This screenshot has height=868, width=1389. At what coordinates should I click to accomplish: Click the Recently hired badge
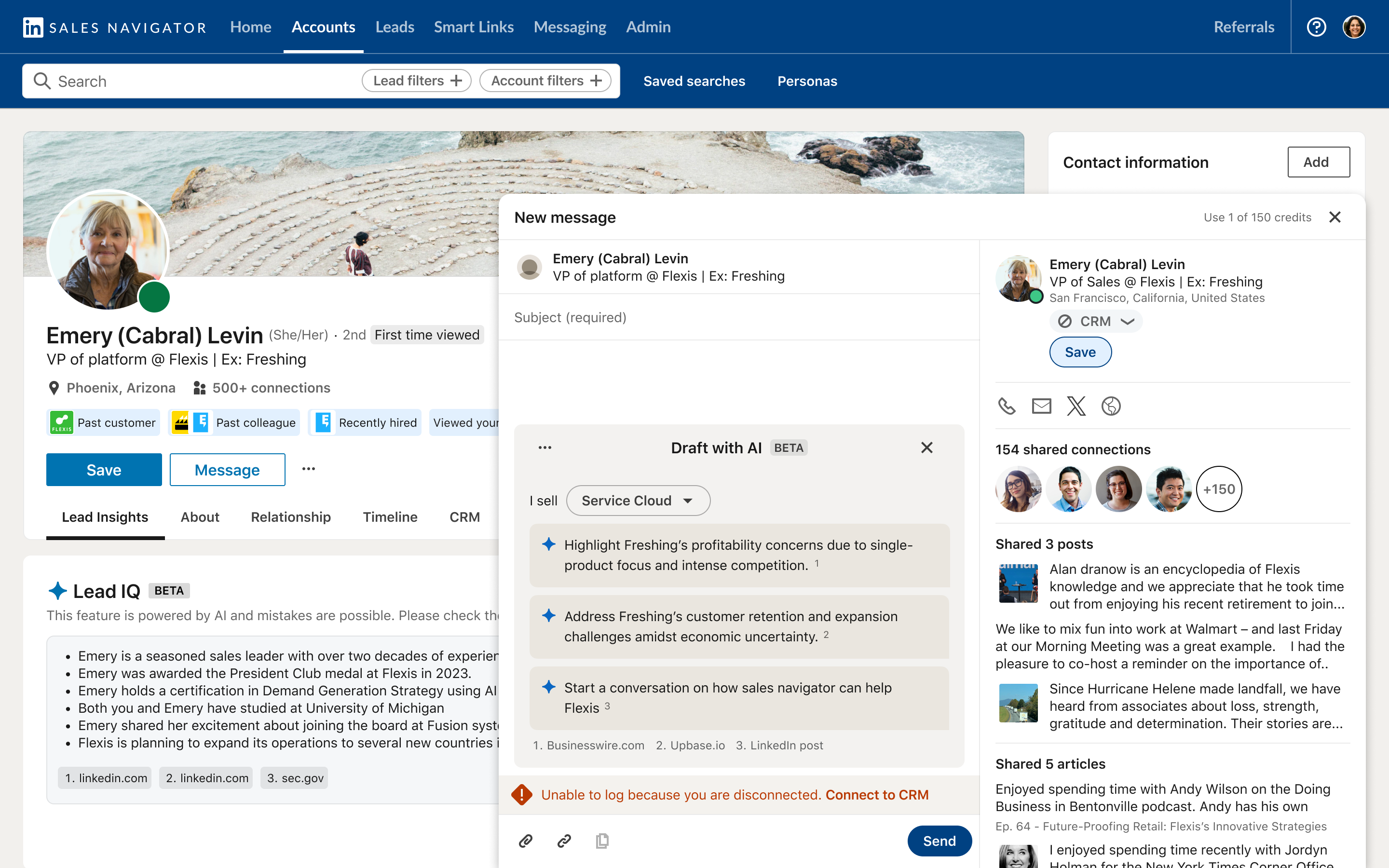pyautogui.click(x=365, y=422)
